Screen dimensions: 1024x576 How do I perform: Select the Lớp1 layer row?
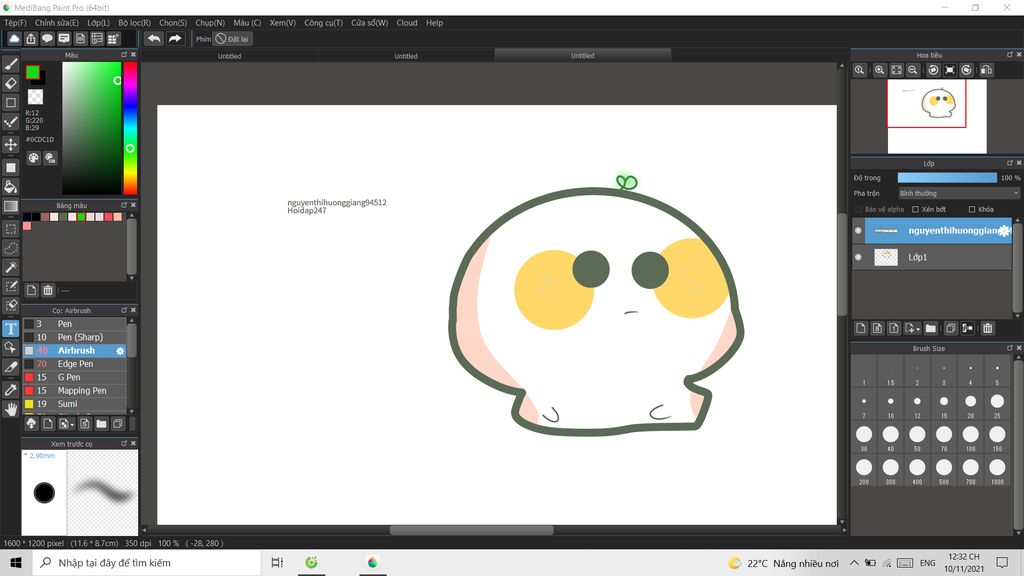pyautogui.click(x=938, y=257)
